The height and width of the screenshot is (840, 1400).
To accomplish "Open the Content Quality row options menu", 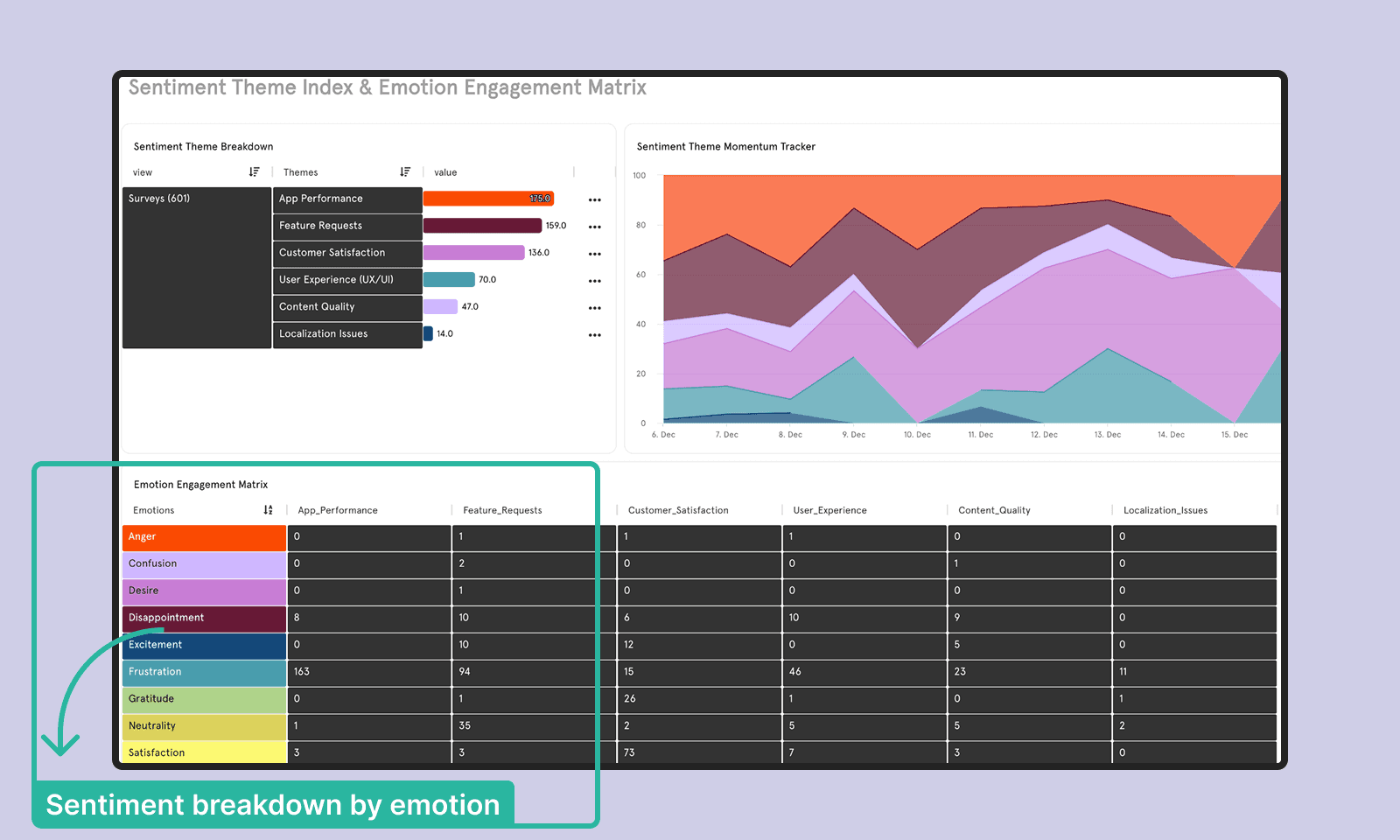I will pos(595,308).
